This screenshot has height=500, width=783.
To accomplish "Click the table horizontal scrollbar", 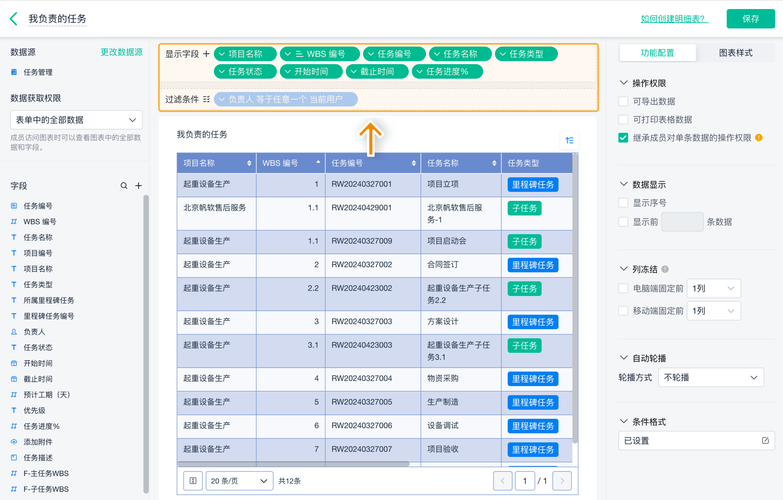I will [x=293, y=464].
